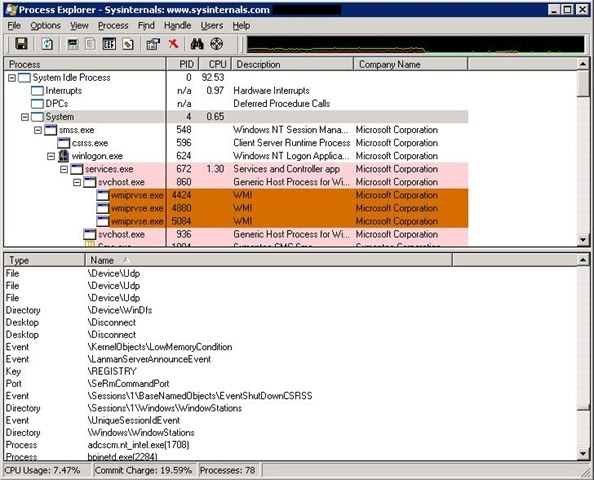Open the Process menu
This screenshot has height=480, width=594.
pos(113,25)
